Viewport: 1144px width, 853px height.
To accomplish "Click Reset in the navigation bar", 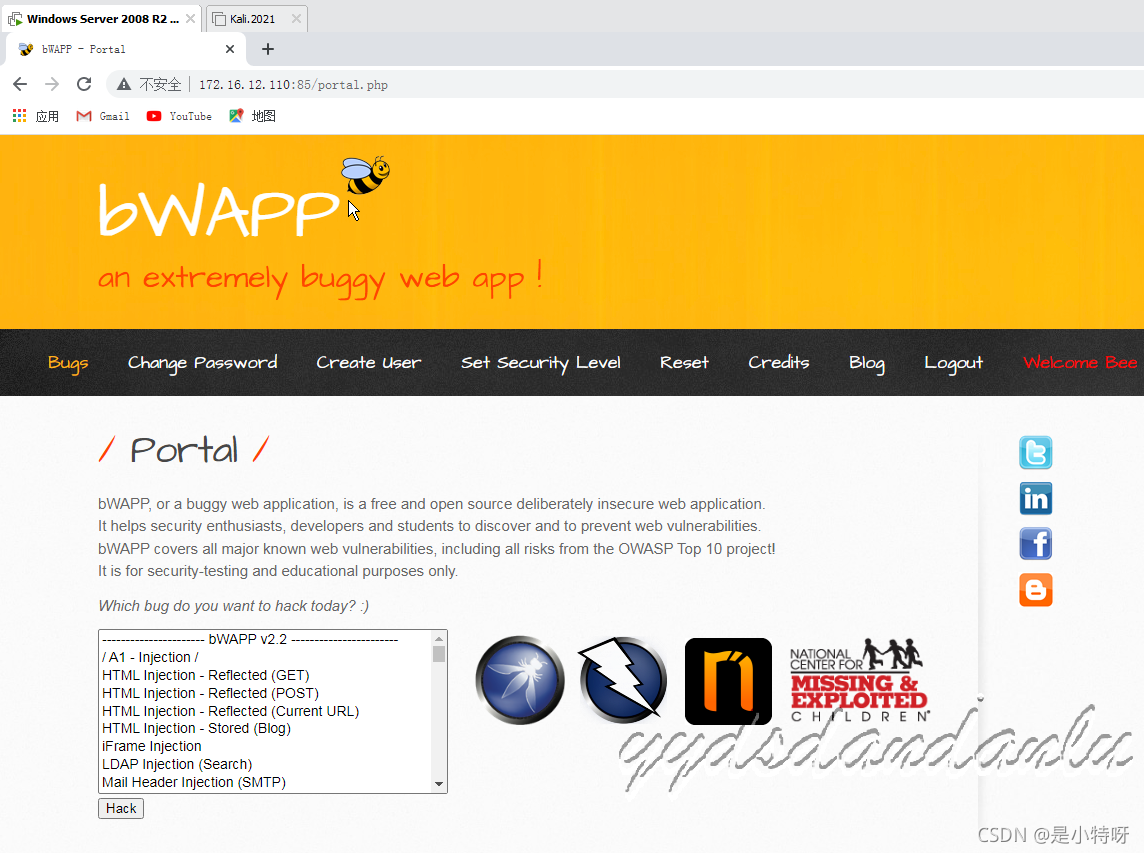I will click(x=684, y=363).
